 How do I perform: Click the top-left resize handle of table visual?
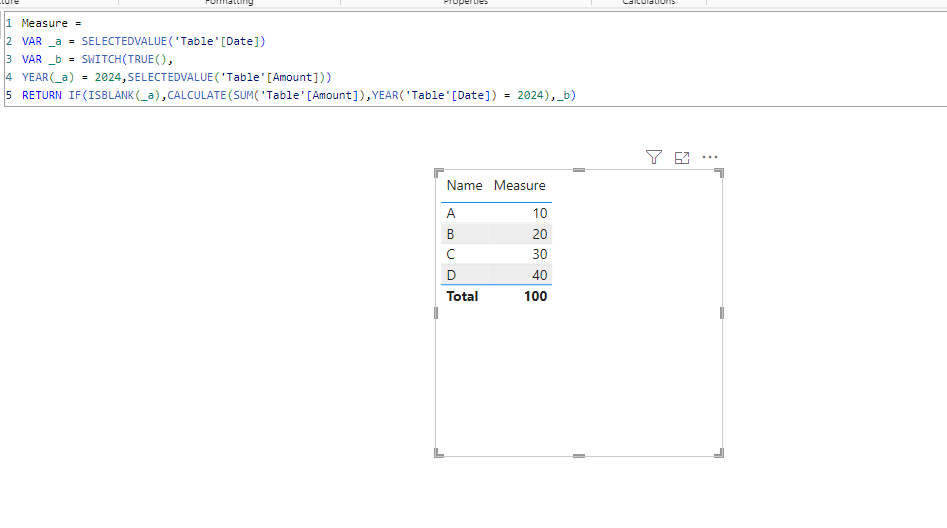438,173
